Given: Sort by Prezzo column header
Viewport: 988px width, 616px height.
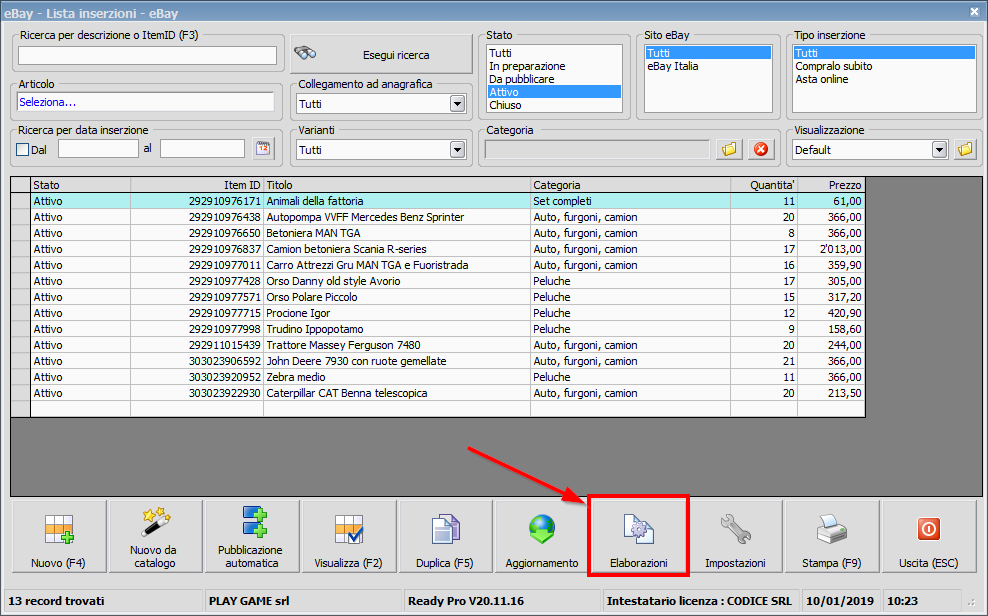Looking at the screenshot, I should [x=831, y=185].
